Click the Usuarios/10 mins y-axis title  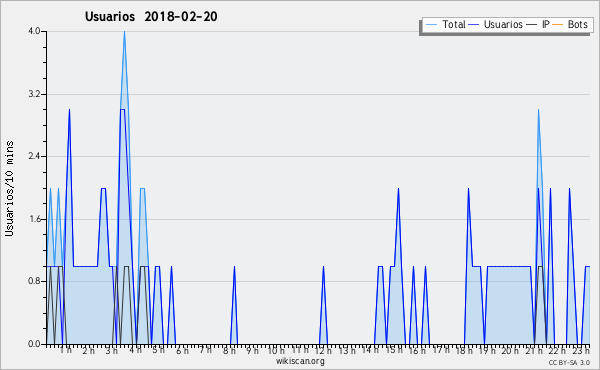[9, 189]
